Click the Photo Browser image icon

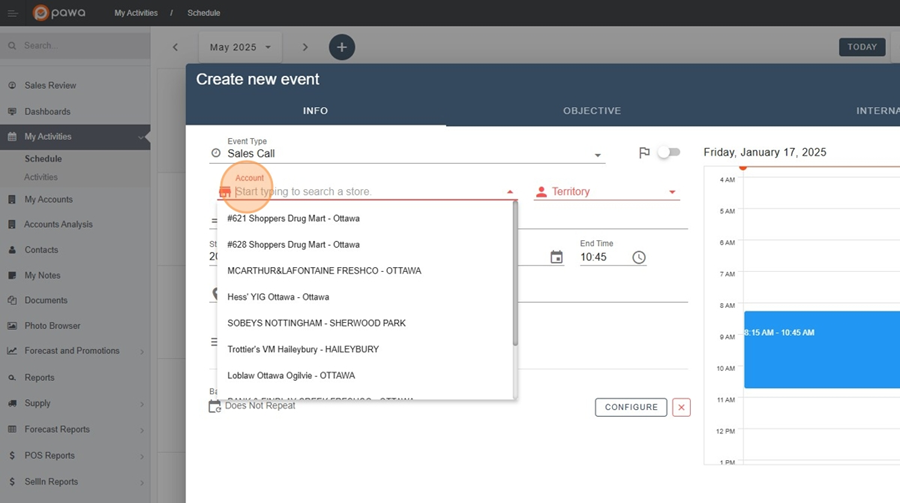pos(12,326)
